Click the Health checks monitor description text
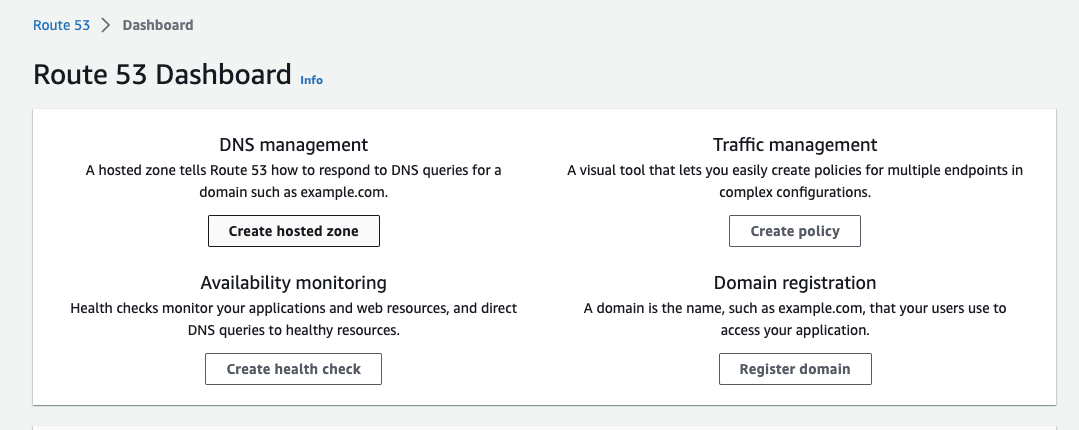This screenshot has width=1079, height=430. (x=294, y=319)
